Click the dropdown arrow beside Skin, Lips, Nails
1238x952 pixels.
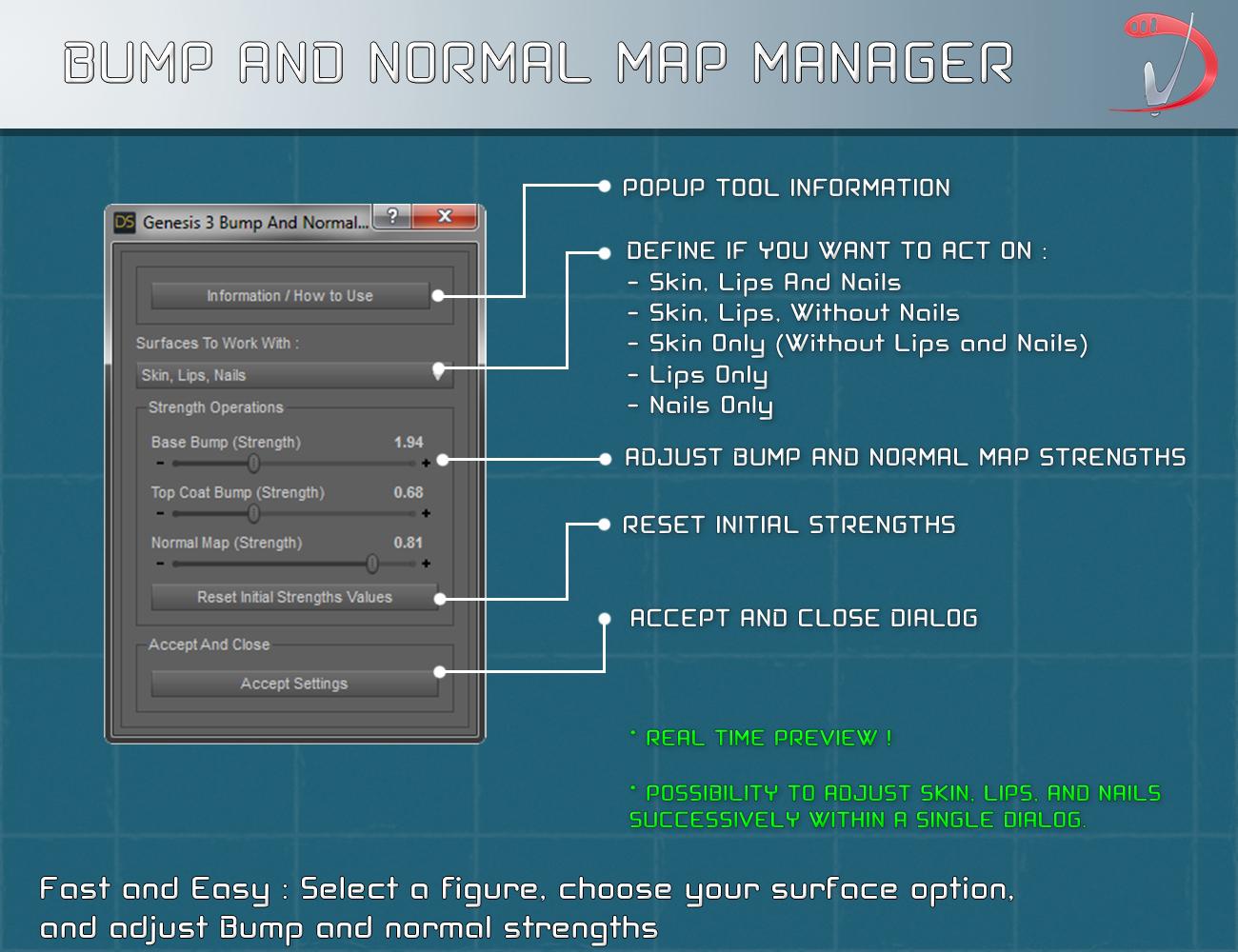(x=438, y=373)
